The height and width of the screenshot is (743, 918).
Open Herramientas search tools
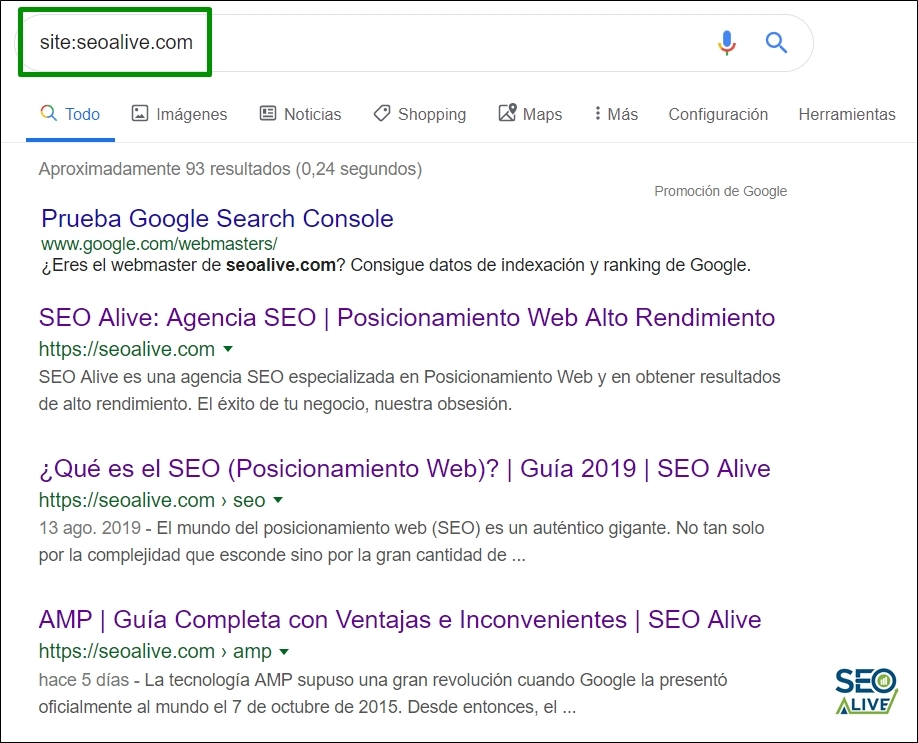846,113
